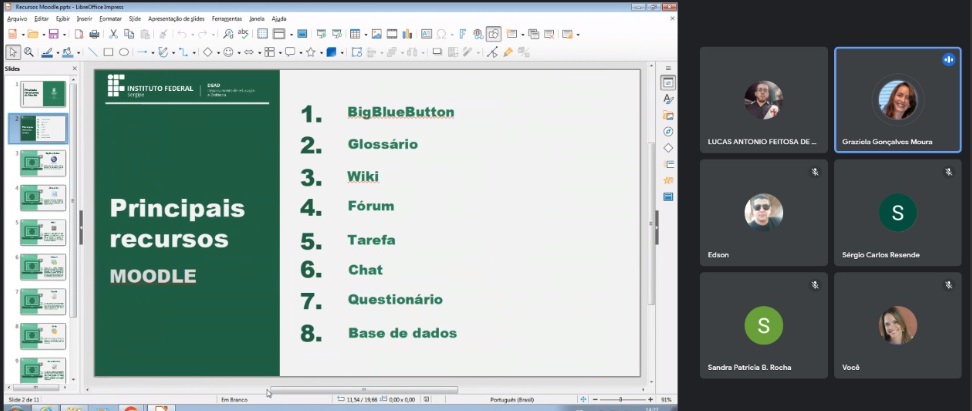Click Graziela Gonçalves Moura participant tile
The image size is (972, 411).
pos(897,100)
